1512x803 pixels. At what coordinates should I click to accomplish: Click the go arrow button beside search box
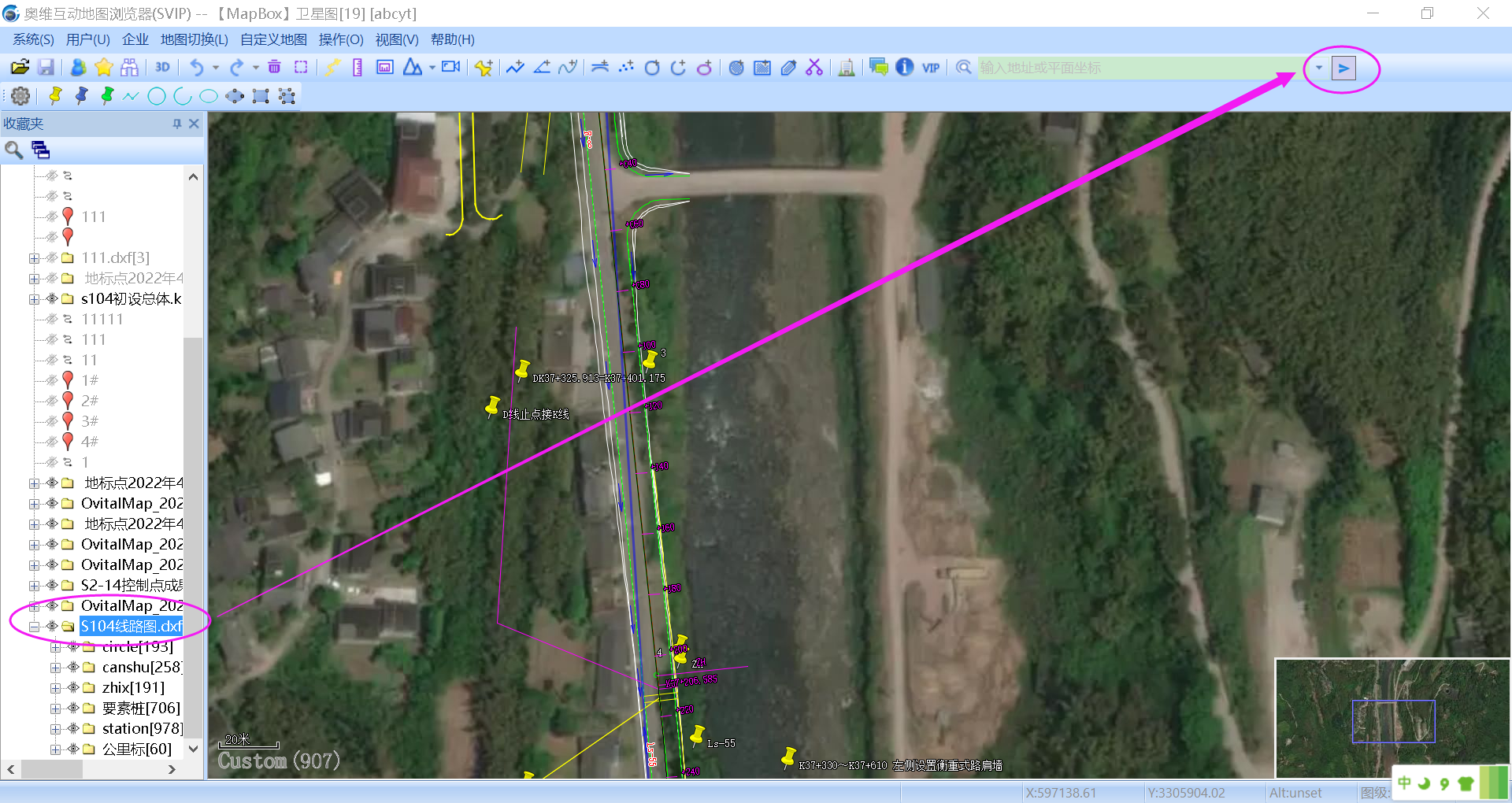pos(1343,68)
